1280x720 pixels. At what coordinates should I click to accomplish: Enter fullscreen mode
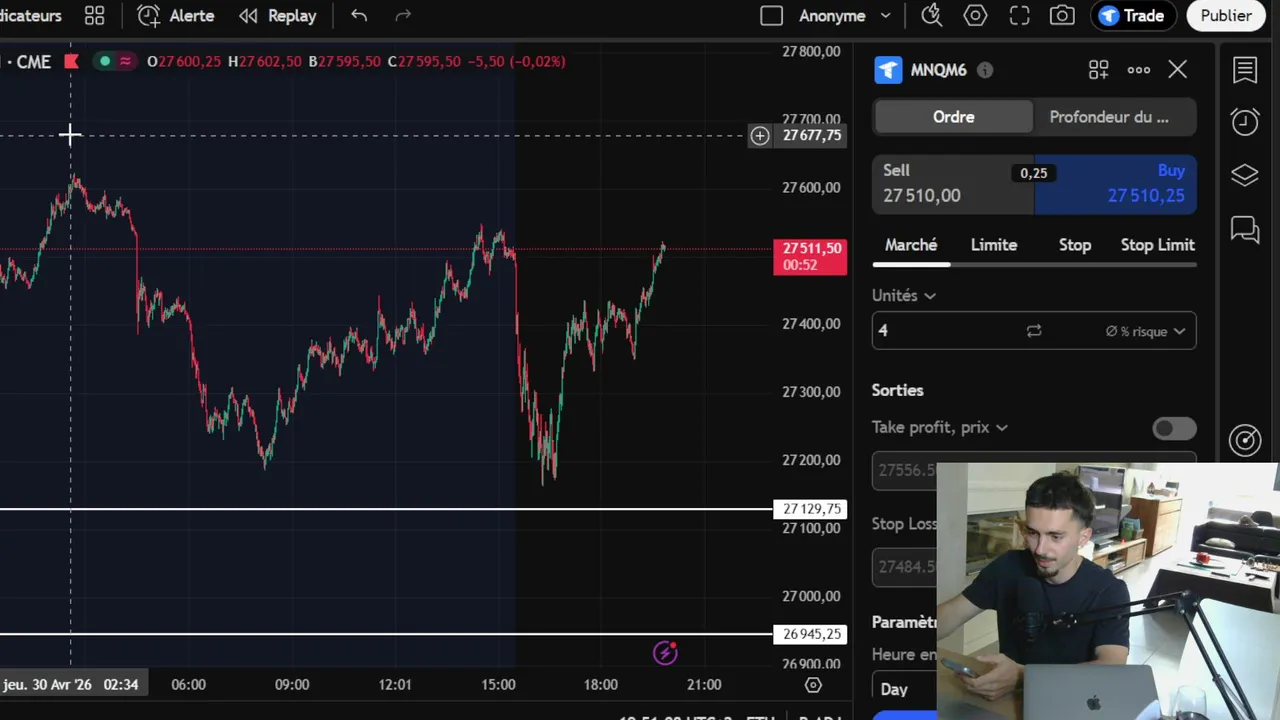point(1019,16)
